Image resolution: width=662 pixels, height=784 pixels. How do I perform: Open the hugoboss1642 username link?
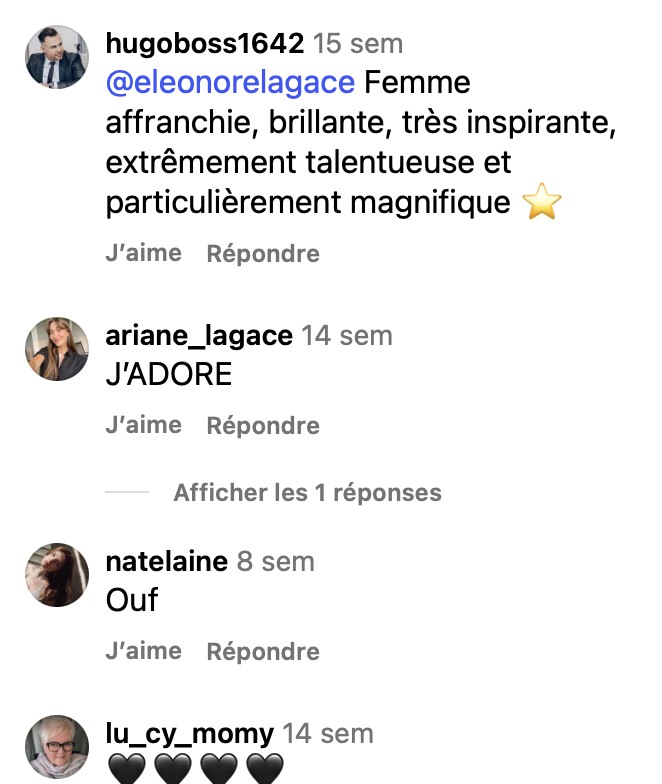coord(204,44)
